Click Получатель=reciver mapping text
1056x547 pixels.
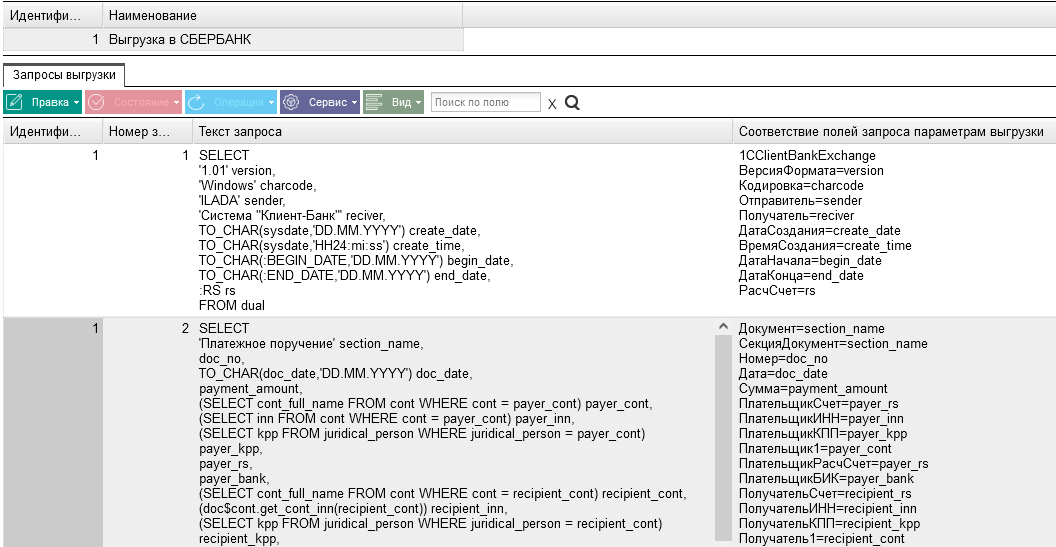[x=796, y=216]
